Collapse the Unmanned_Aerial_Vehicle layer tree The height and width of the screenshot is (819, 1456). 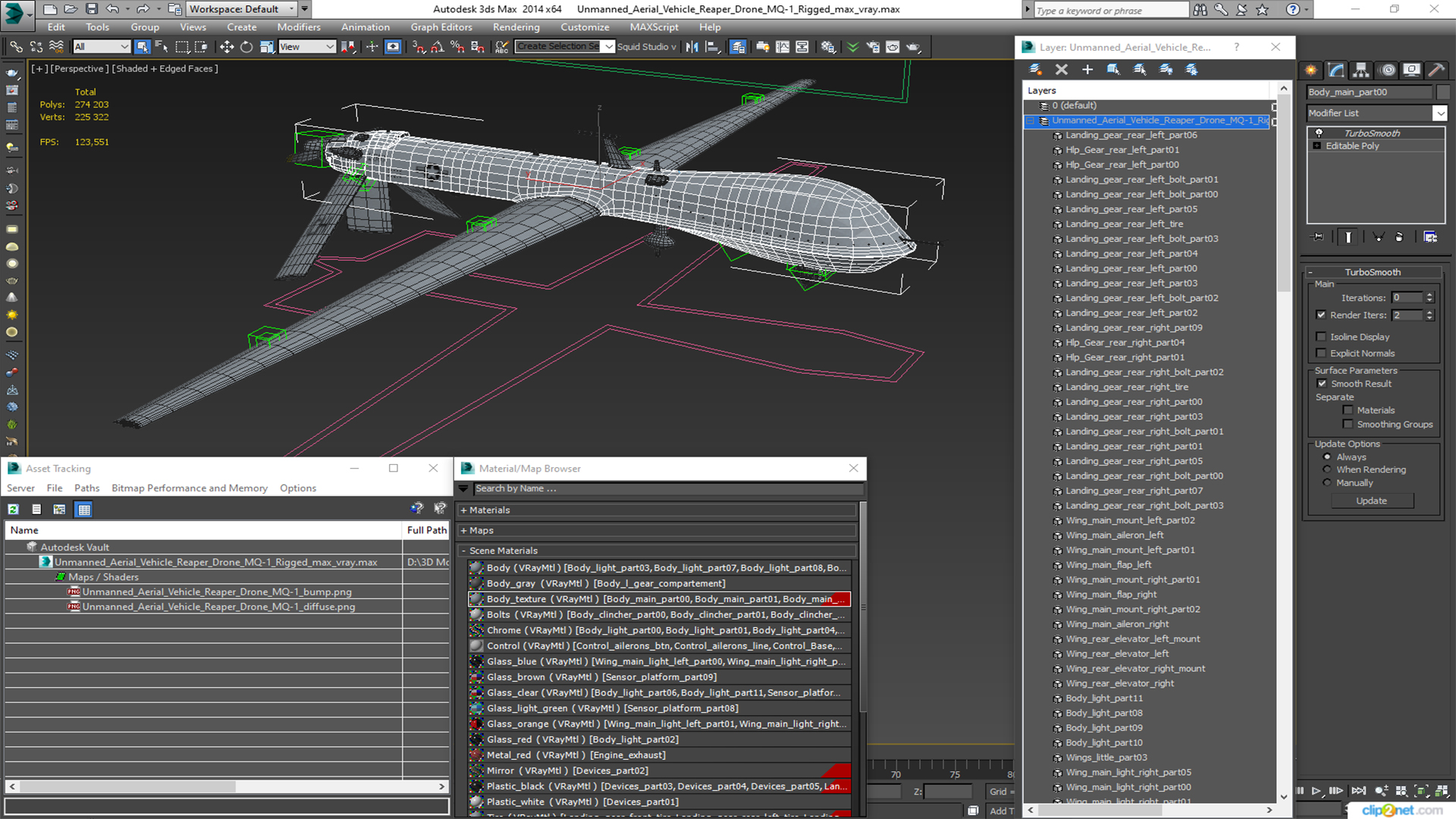pyautogui.click(x=1031, y=121)
